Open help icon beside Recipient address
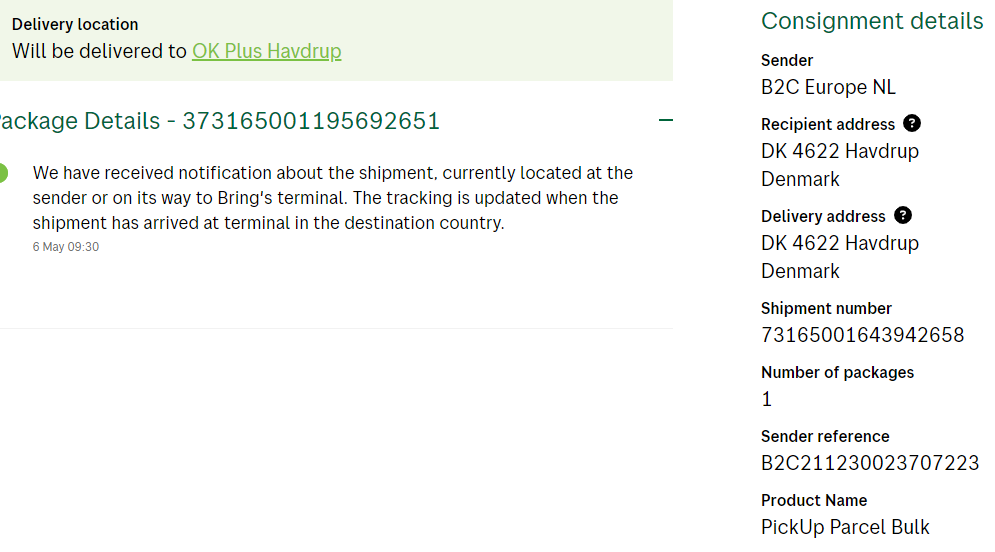The image size is (995, 552). pyautogui.click(x=911, y=124)
